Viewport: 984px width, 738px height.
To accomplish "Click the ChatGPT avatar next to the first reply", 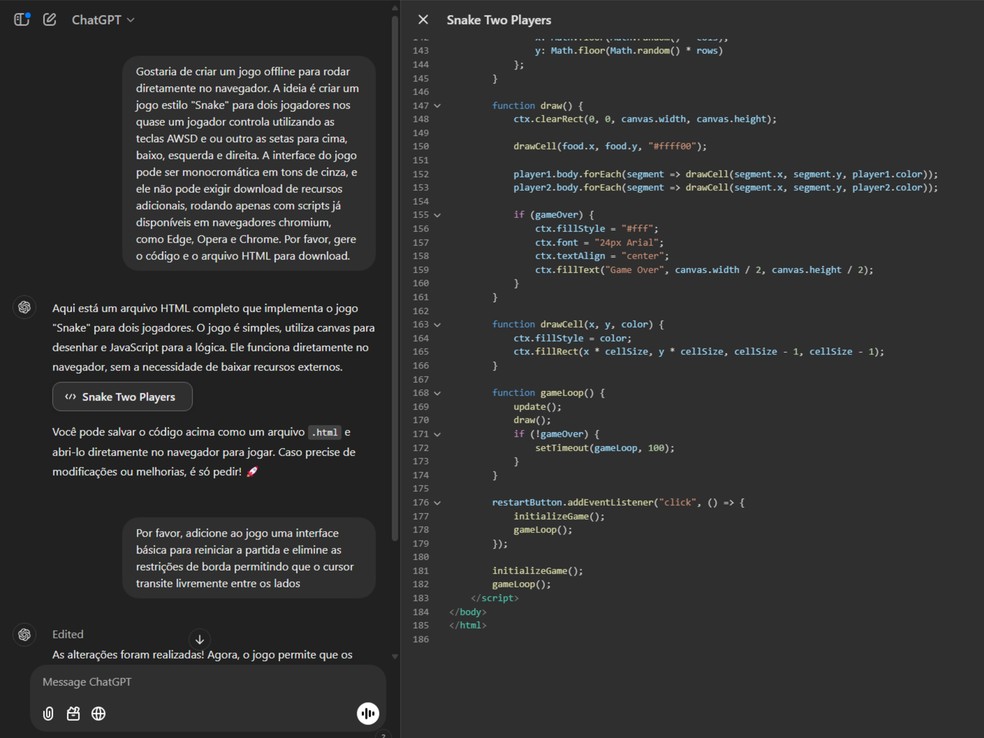I will [24, 308].
